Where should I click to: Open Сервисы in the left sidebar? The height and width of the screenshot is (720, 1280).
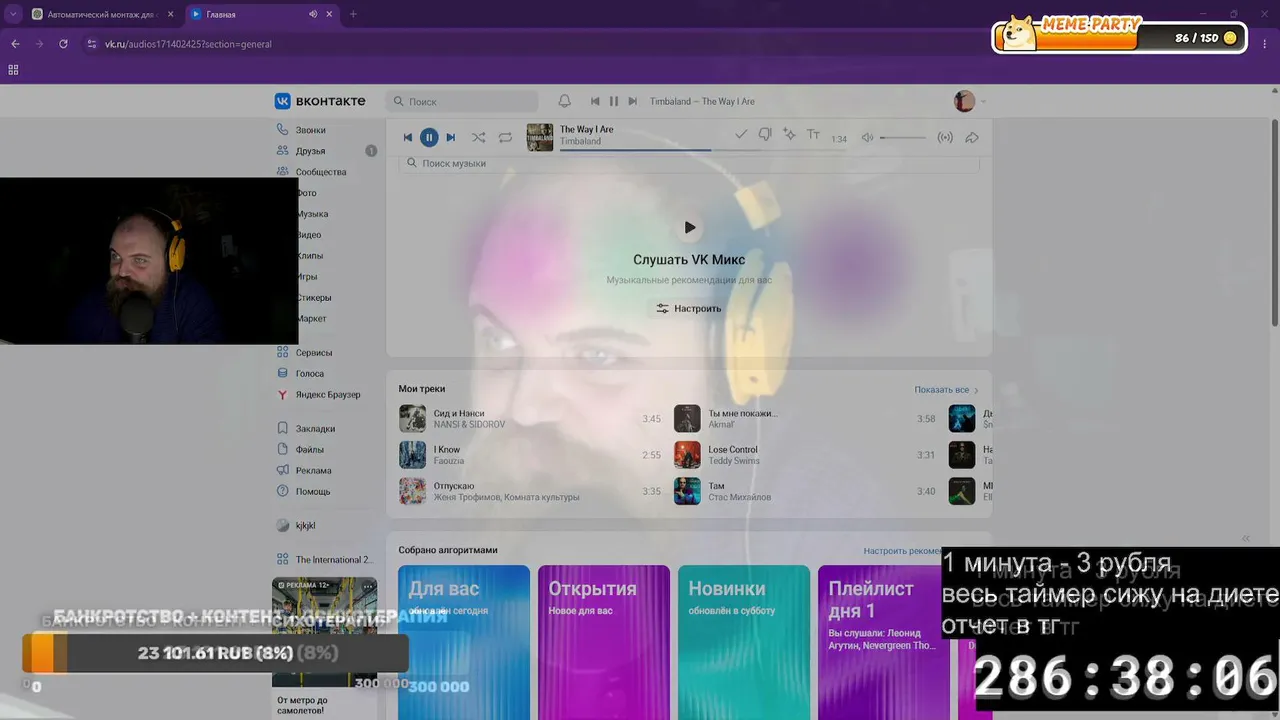tap(314, 353)
